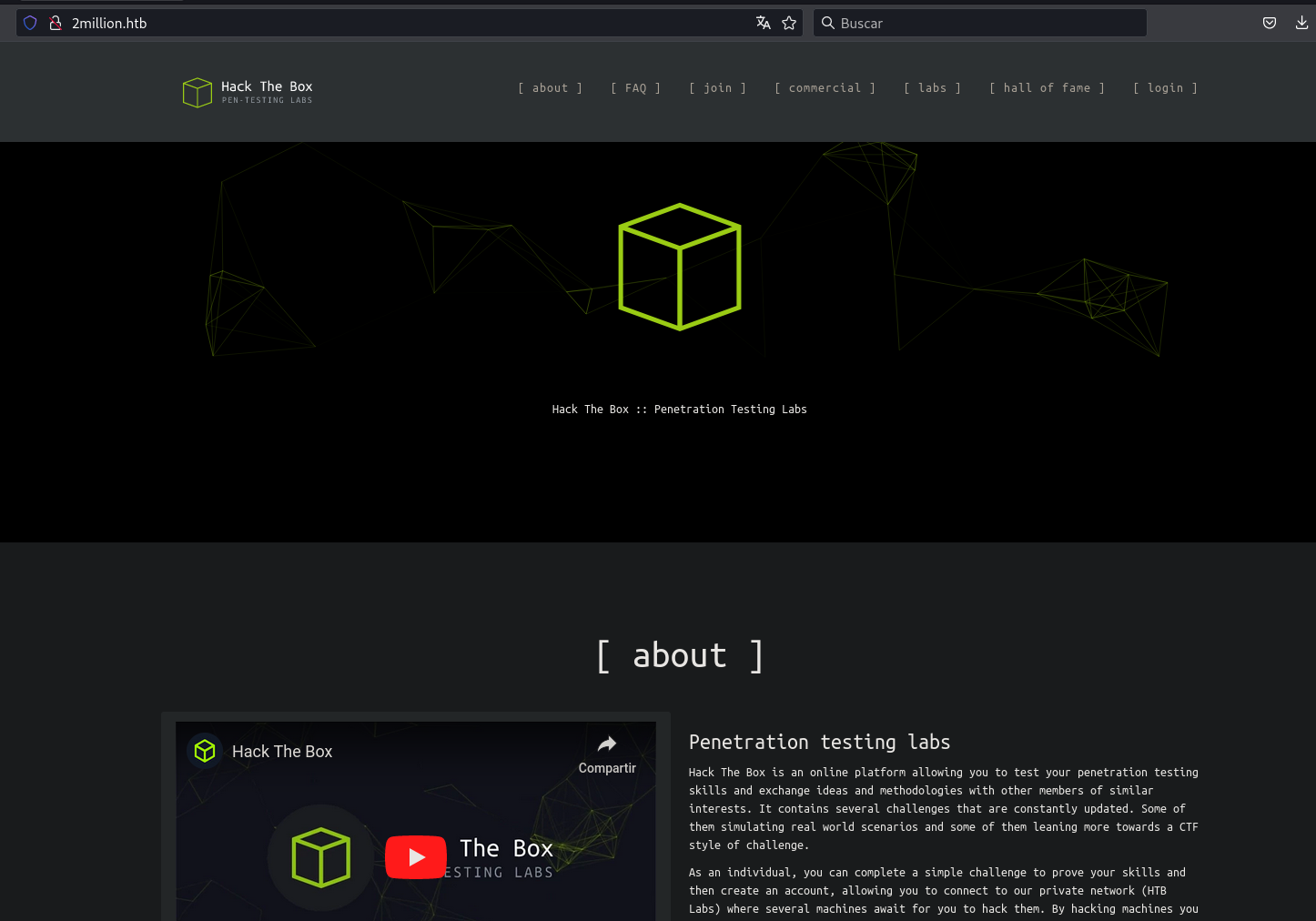
Task: Click the Hack The Box header logo
Action: point(248,92)
